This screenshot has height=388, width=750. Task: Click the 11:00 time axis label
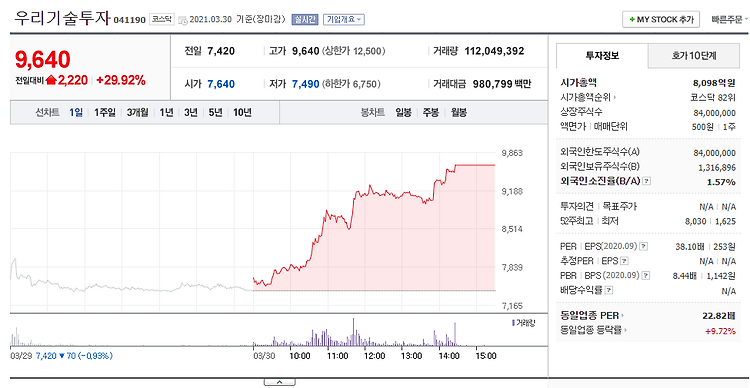pyautogui.click(x=337, y=356)
